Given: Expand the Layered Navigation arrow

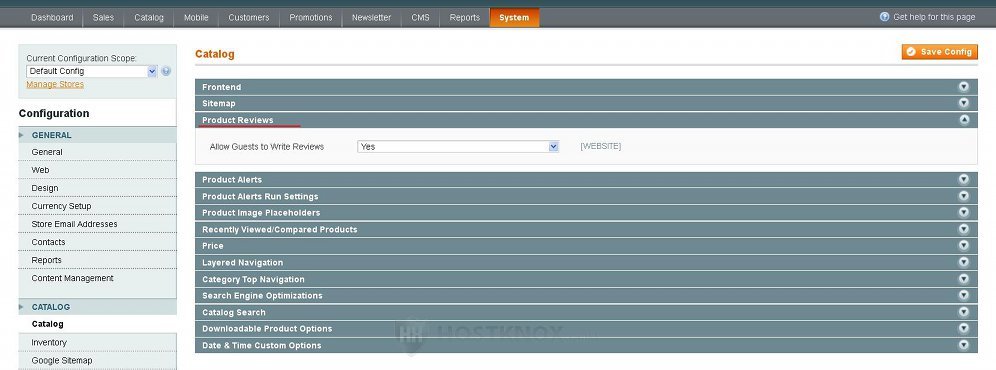Looking at the screenshot, I should [964, 262].
